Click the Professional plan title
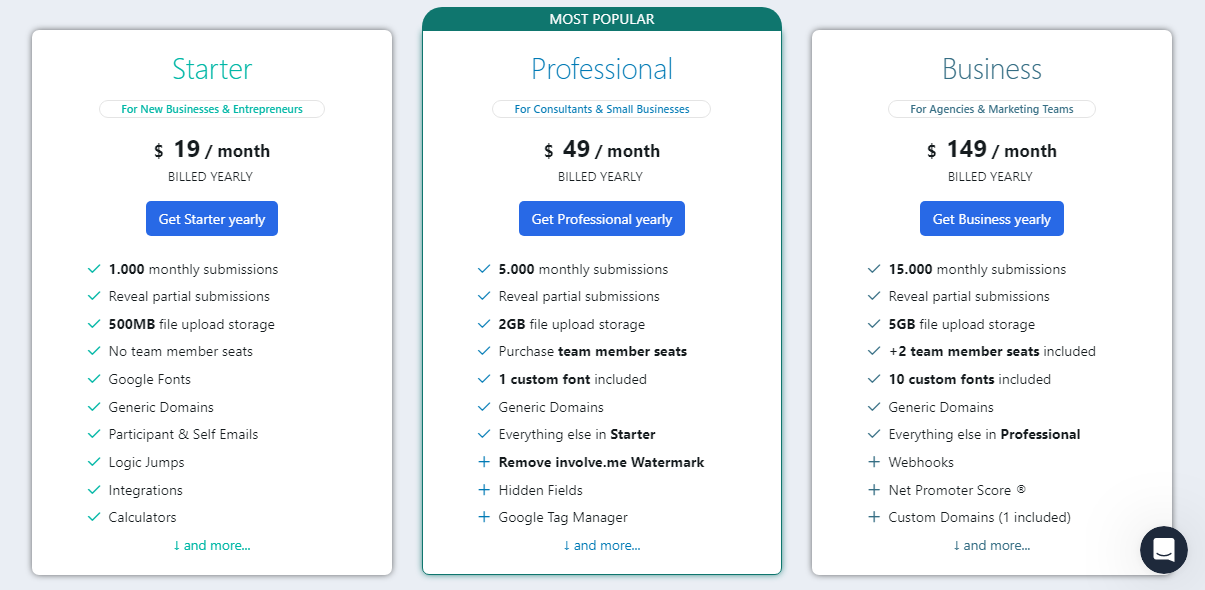The image size is (1205, 590). [x=602, y=69]
